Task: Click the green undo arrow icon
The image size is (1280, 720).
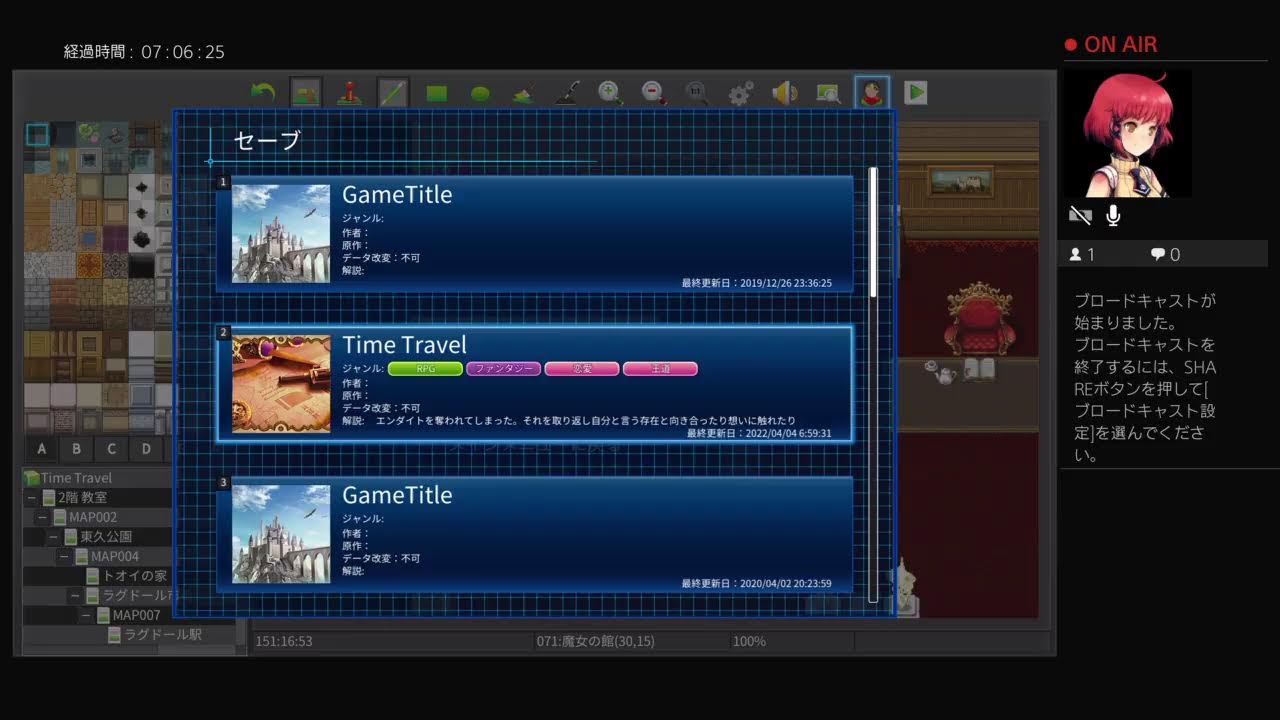Action: [x=263, y=93]
